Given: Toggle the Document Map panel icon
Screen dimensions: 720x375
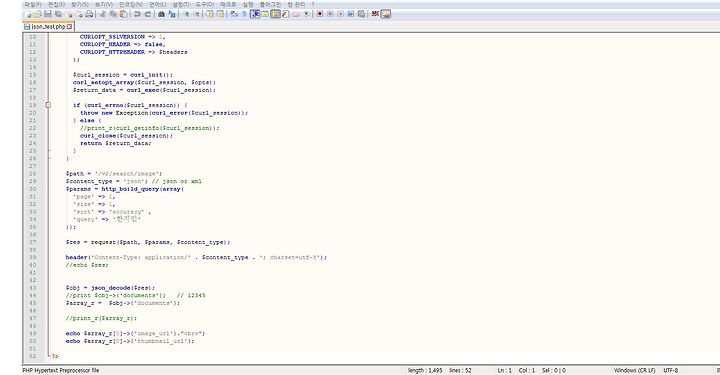Looking at the screenshot, I should click(275, 14).
